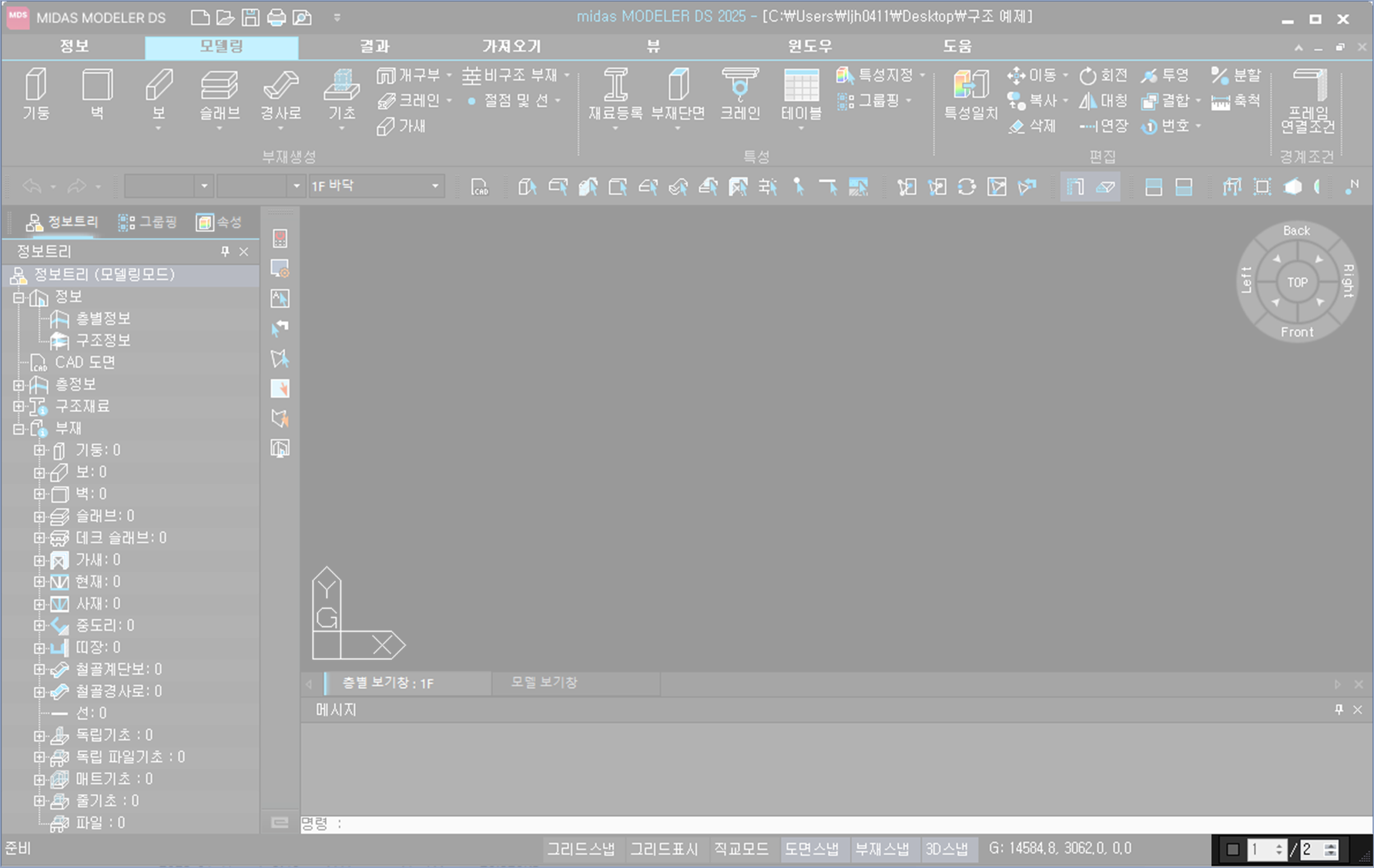This screenshot has width=1374, height=868.
Task: Open the 1F 바닥 floor dropdown
Action: tap(435, 186)
